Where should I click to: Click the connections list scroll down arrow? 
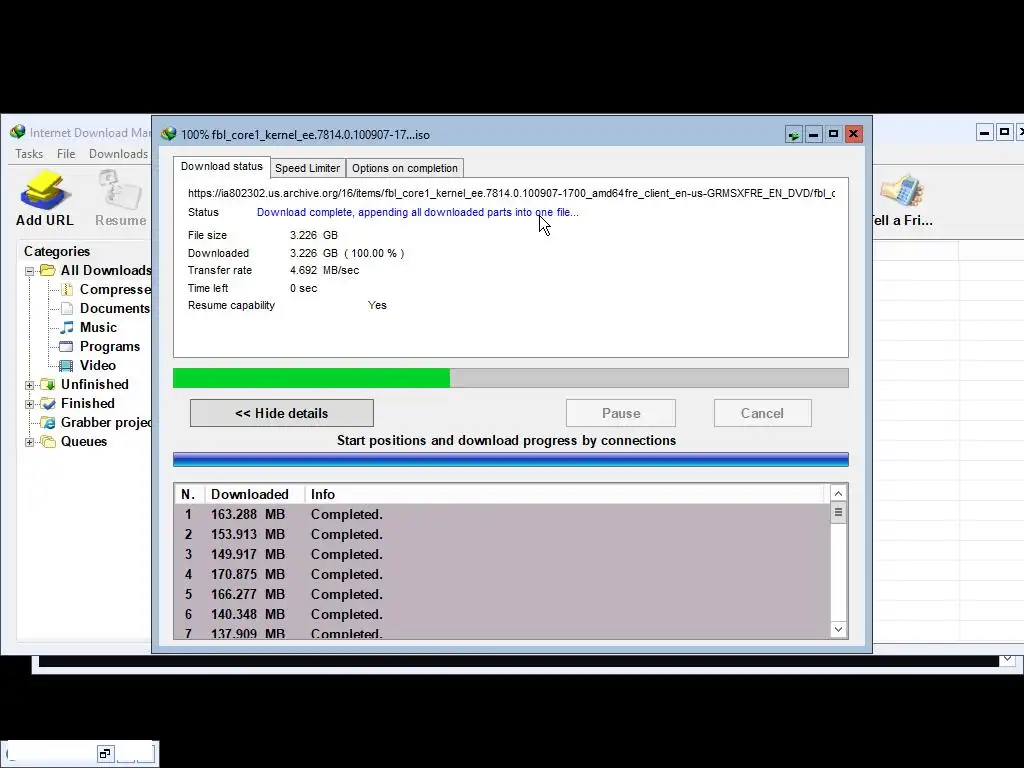point(839,630)
